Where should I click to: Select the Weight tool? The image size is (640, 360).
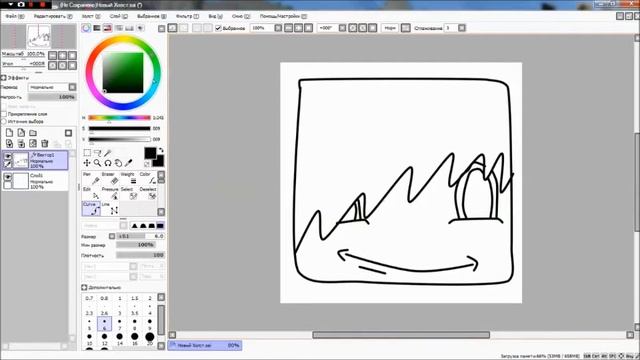click(x=129, y=178)
